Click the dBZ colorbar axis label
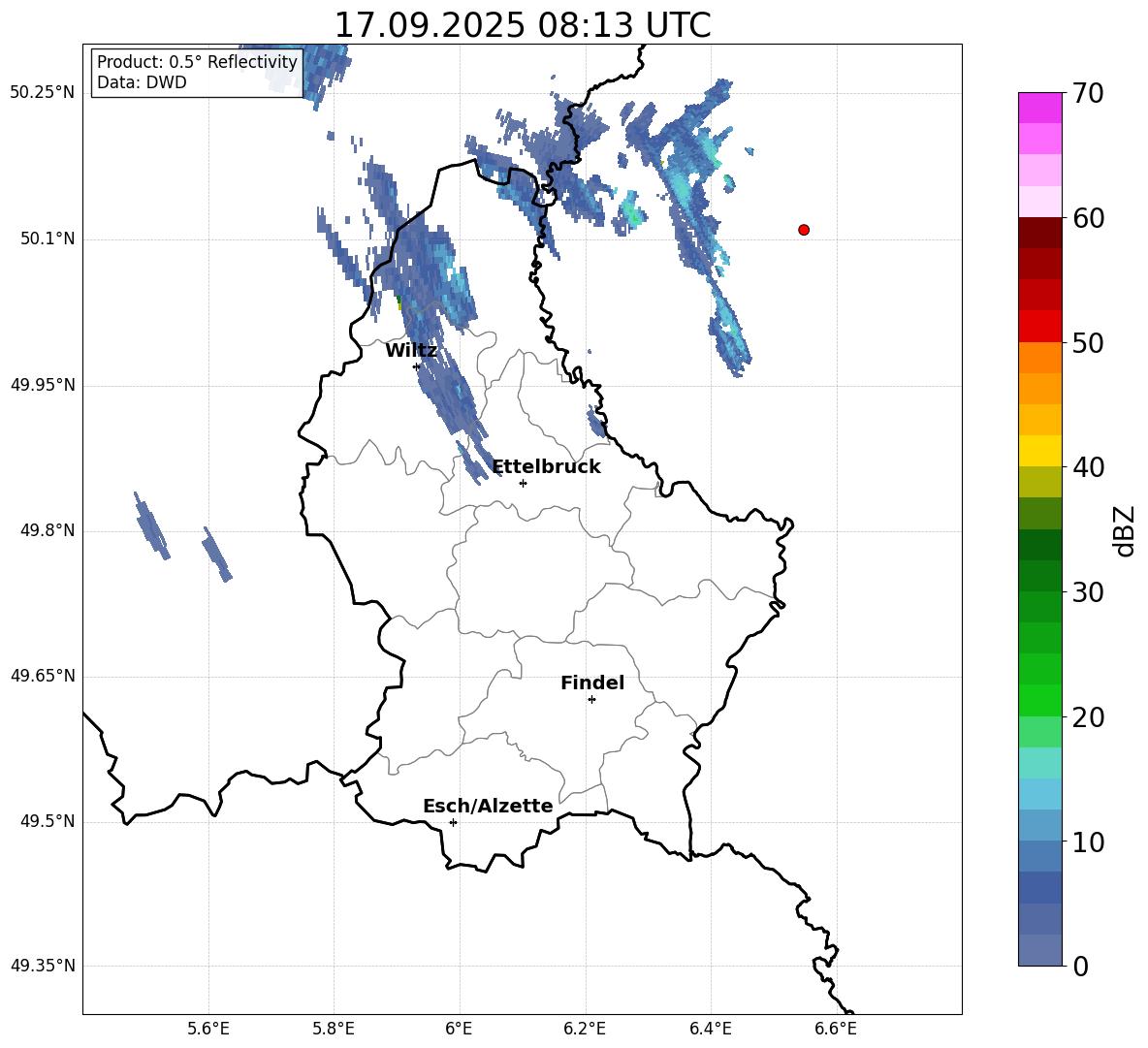 1125,530
